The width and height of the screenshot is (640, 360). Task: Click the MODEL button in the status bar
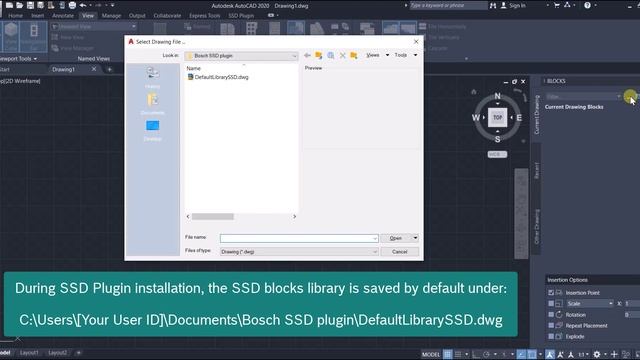tap(431, 354)
